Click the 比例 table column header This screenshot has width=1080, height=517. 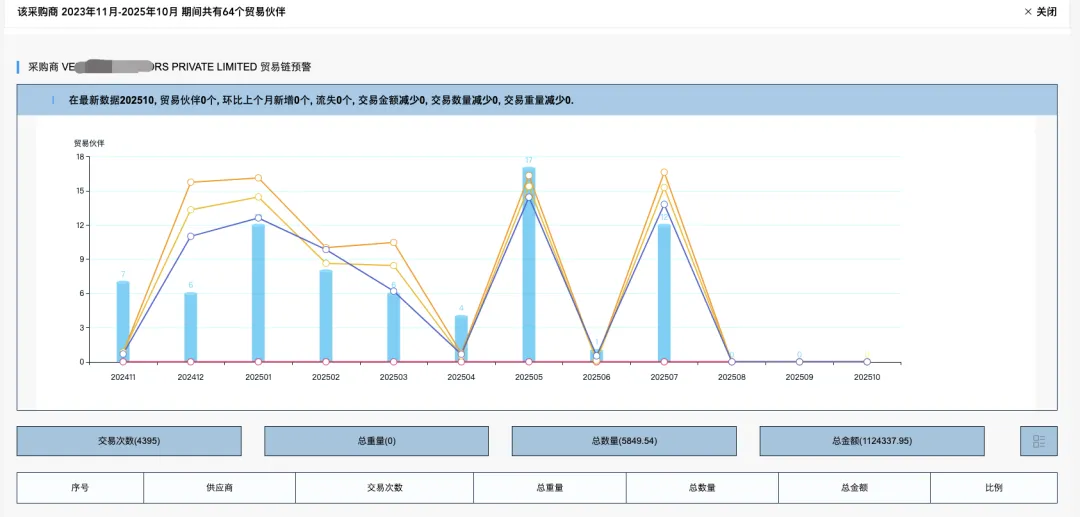click(993, 488)
